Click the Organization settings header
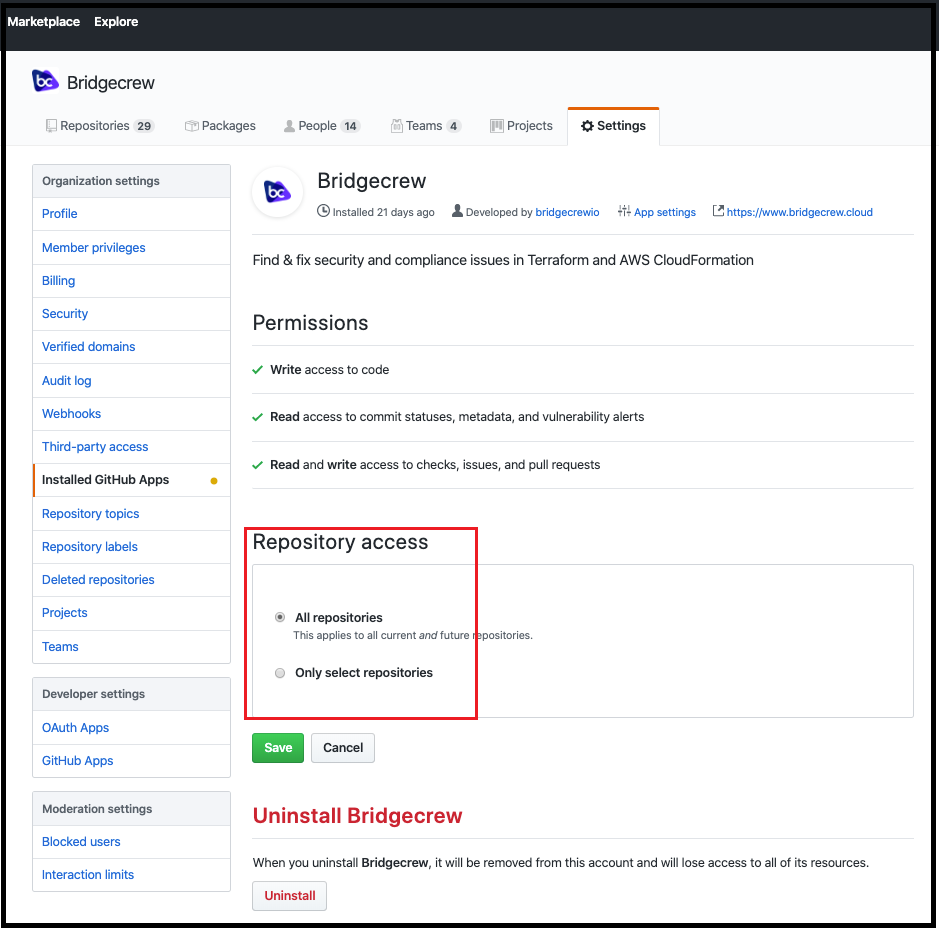The height and width of the screenshot is (929, 939). click(x=132, y=181)
